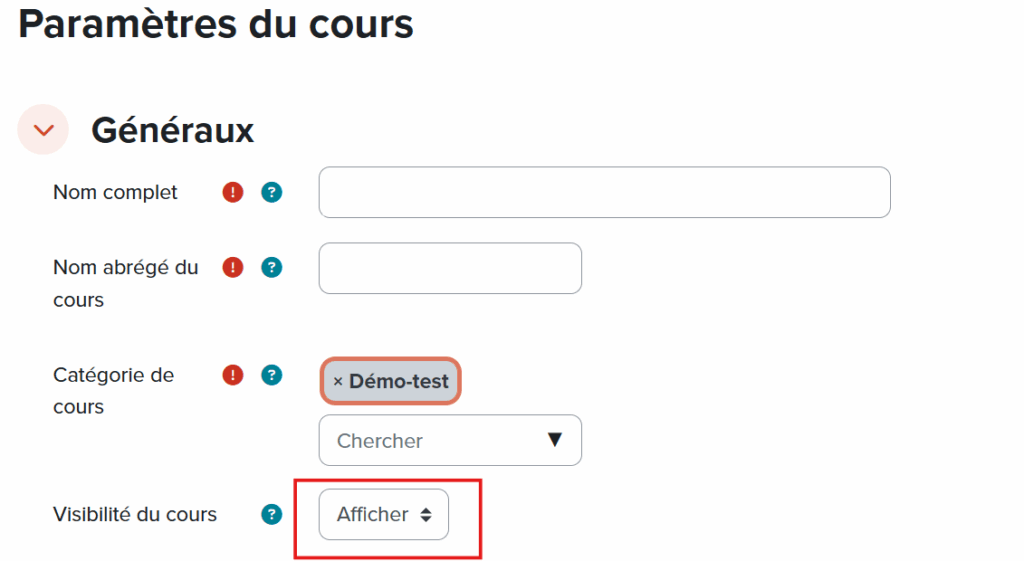1024x561 pixels.
Task: Click into the Nom abrégé du cours field
Action: (450, 268)
